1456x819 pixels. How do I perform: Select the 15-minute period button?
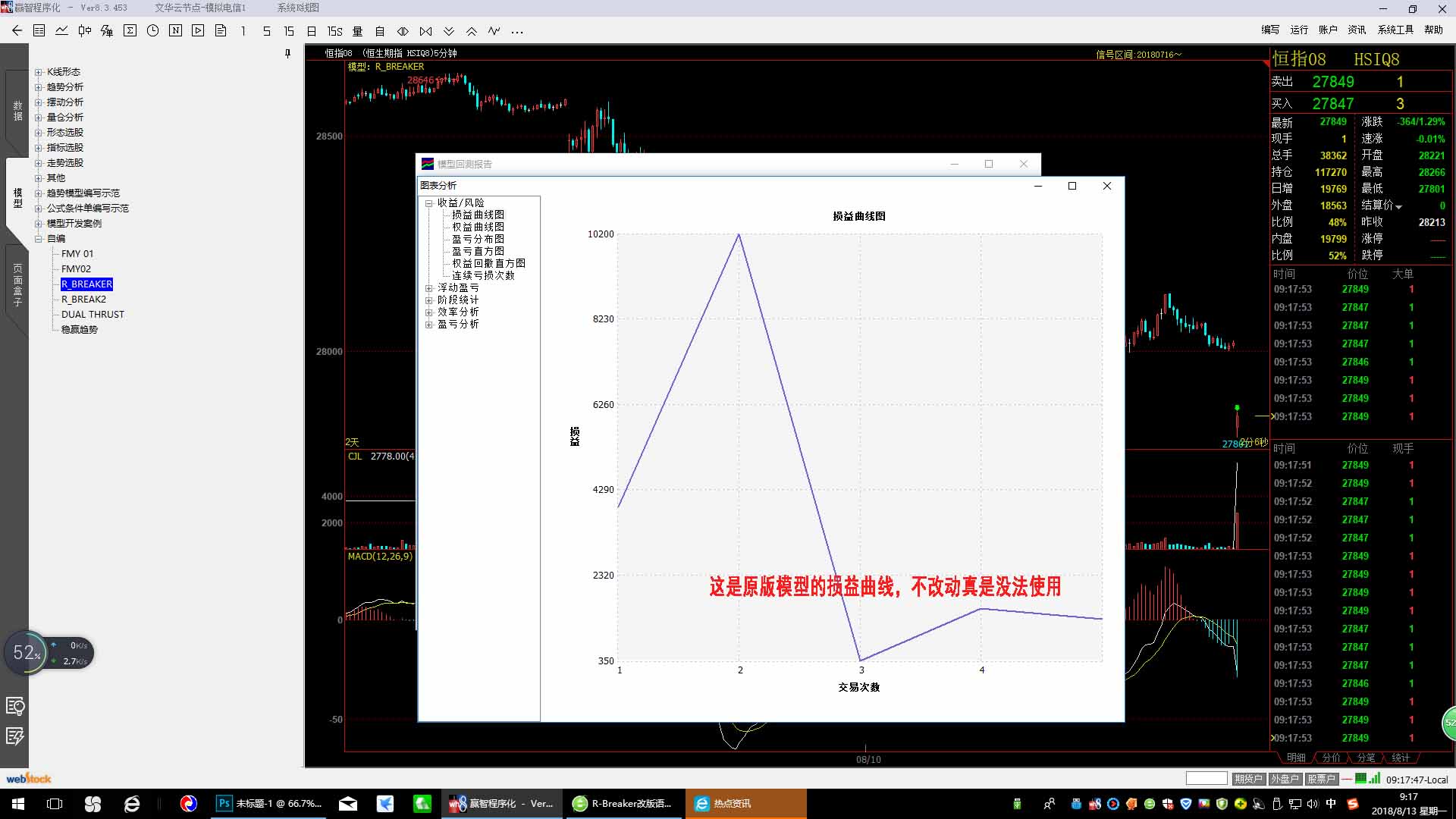pos(289,31)
